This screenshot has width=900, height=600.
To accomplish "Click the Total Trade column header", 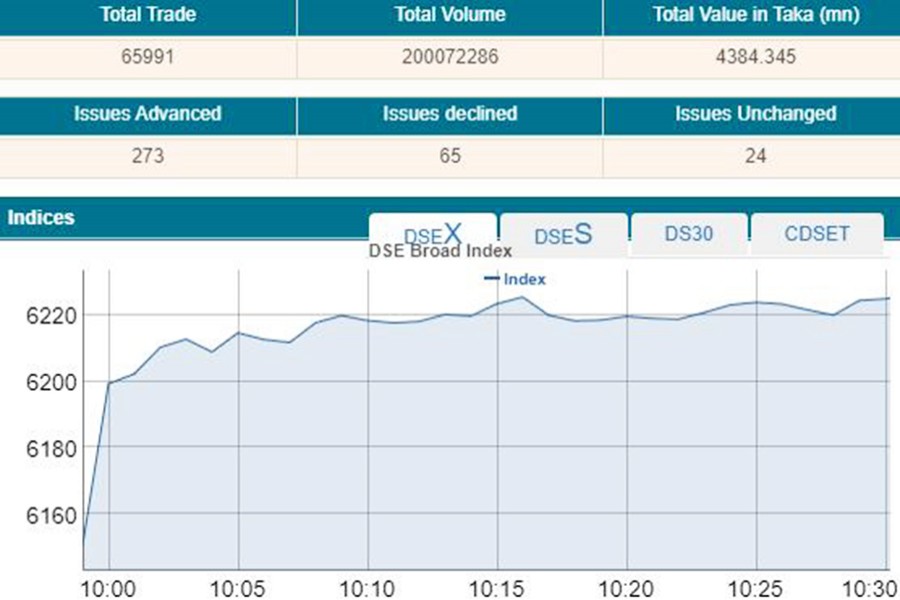I will click(148, 14).
